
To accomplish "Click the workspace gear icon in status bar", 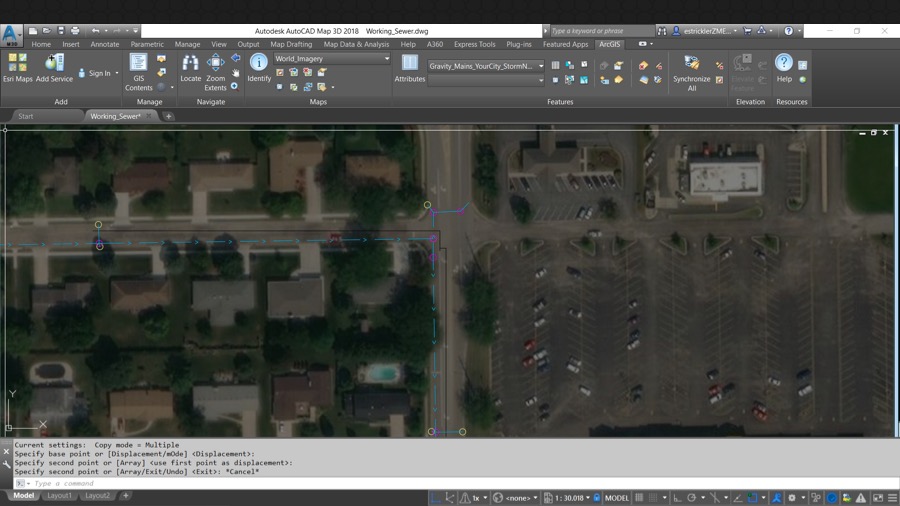I will (792, 498).
